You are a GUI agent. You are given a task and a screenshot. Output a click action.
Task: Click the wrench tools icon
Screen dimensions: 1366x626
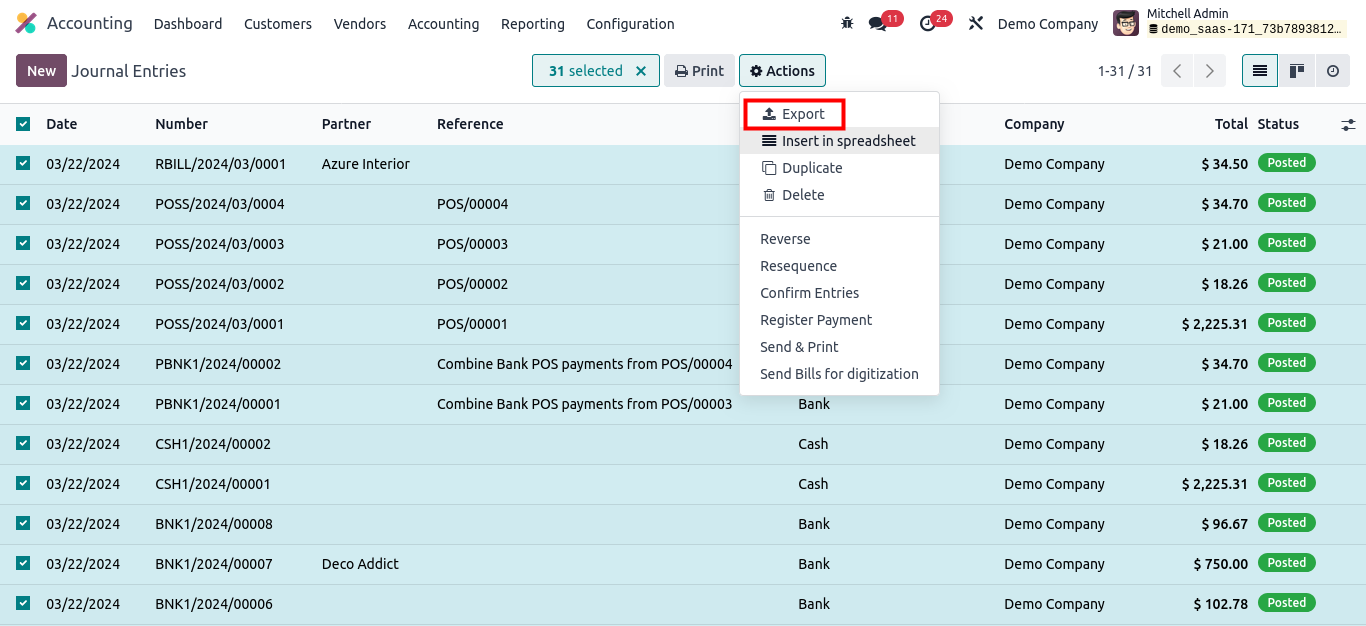(x=976, y=23)
